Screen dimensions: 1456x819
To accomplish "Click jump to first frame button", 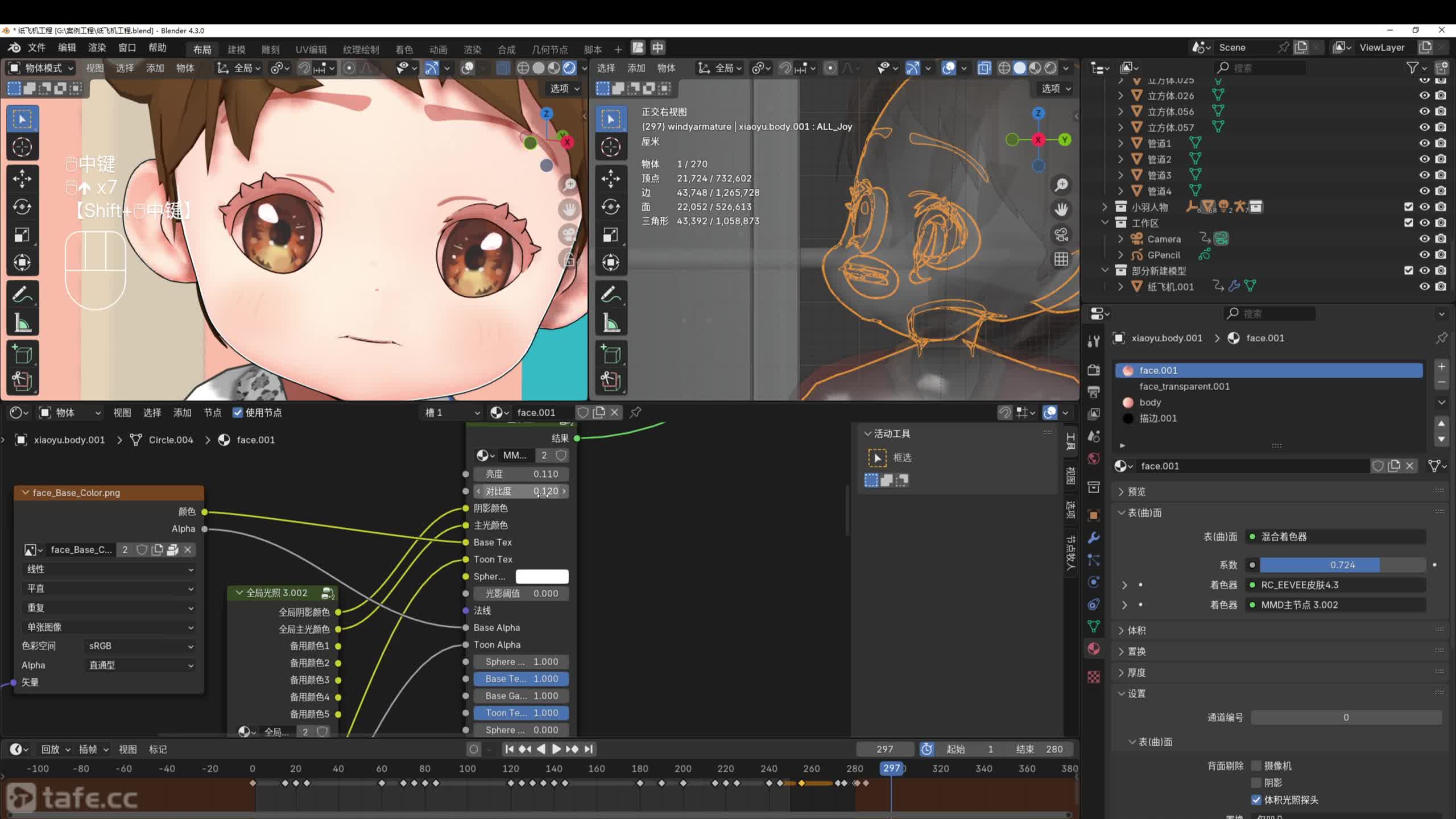I will pos(509,749).
